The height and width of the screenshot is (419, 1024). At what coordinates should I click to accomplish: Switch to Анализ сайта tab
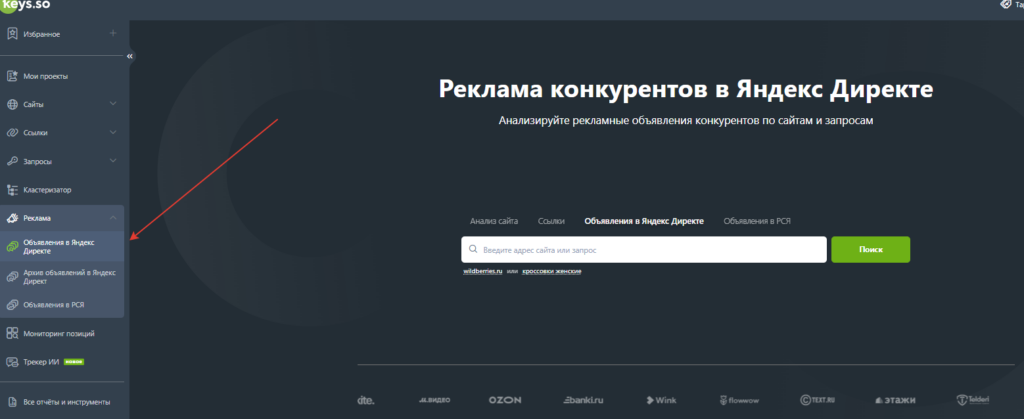[494, 221]
